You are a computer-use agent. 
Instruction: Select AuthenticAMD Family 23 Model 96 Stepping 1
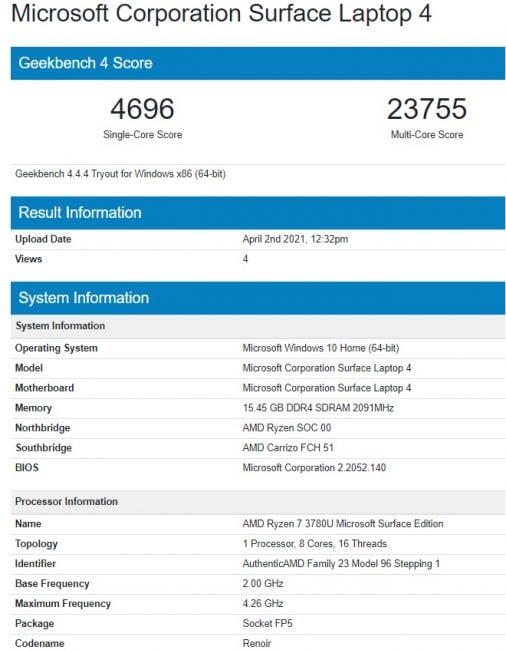pos(341,563)
